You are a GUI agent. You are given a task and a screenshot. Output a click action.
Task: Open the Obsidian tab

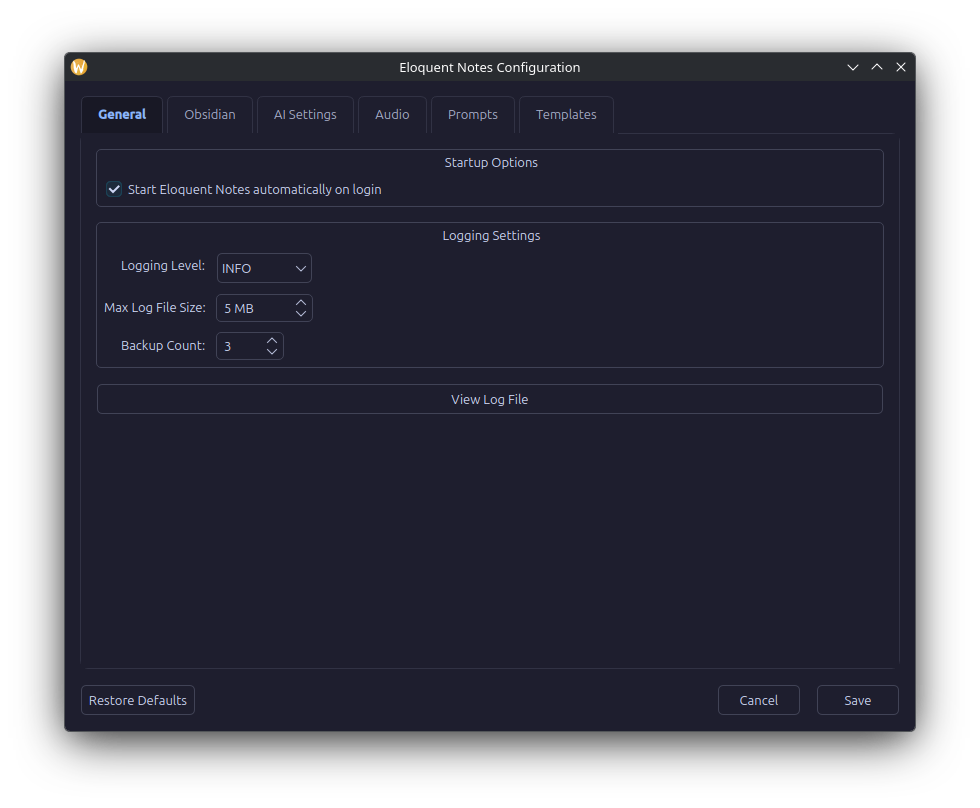tap(210, 114)
